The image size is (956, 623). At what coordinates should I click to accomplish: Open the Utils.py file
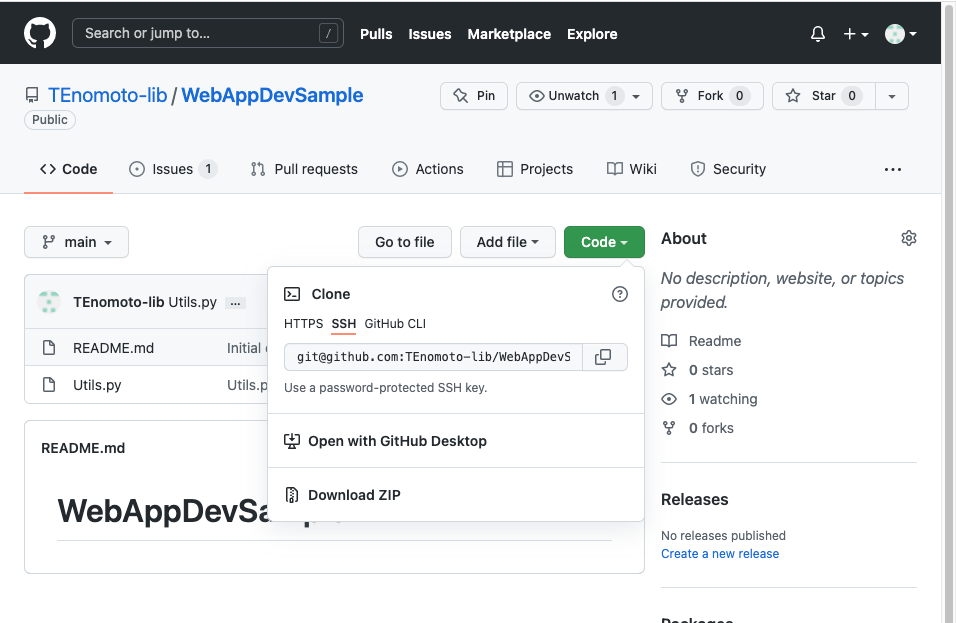(x=97, y=385)
